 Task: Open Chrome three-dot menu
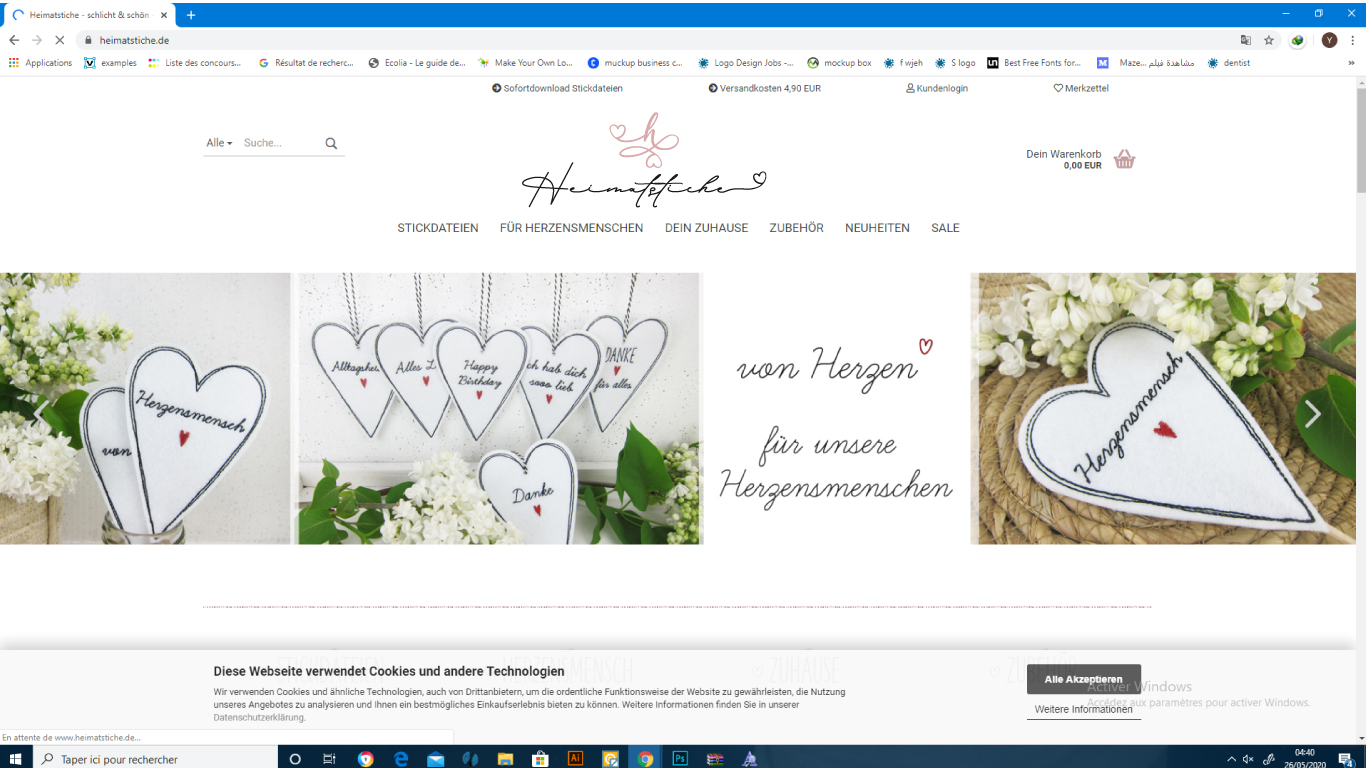(1352, 40)
